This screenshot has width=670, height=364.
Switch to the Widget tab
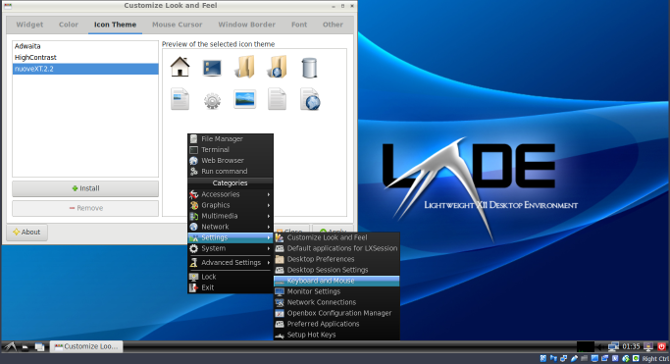coord(29,25)
